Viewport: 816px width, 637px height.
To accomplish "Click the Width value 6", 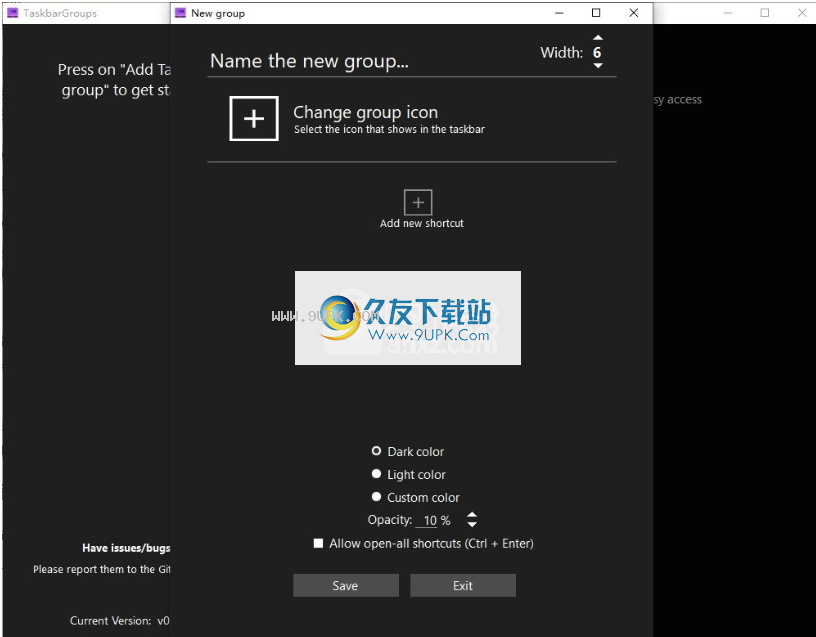I will [x=597, y=52].
